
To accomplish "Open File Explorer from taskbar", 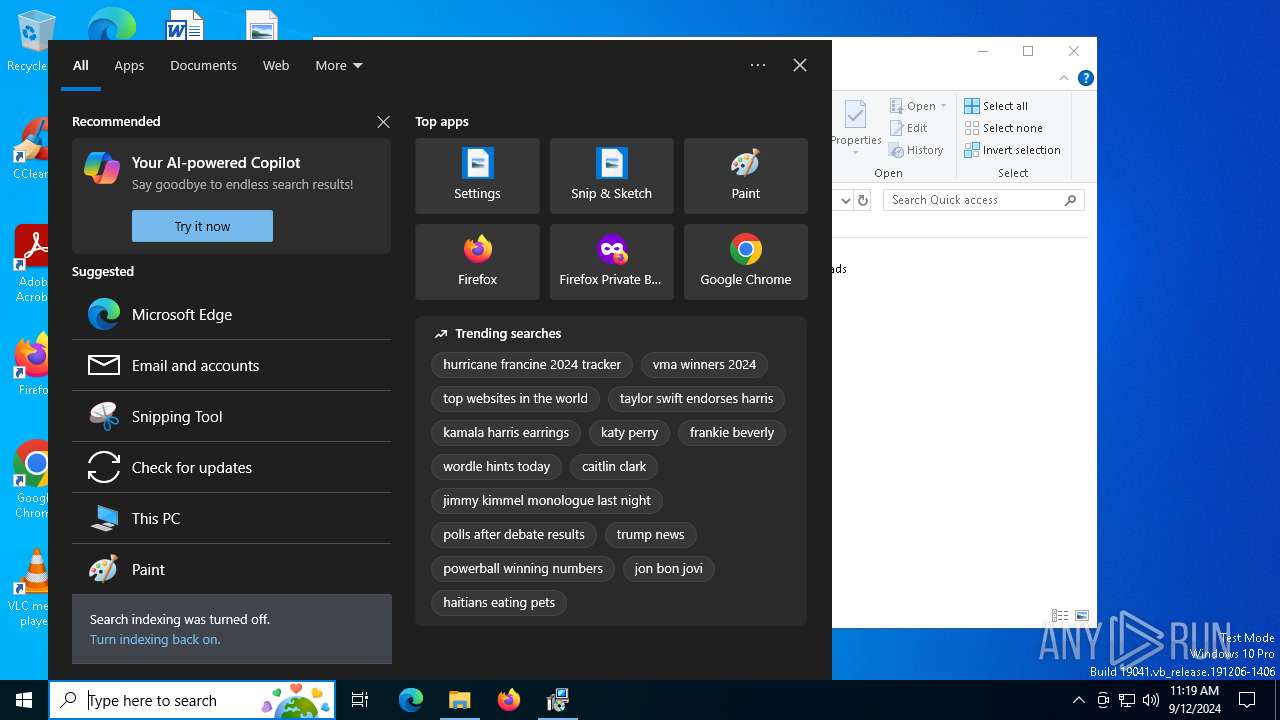I will coord(459,700).
